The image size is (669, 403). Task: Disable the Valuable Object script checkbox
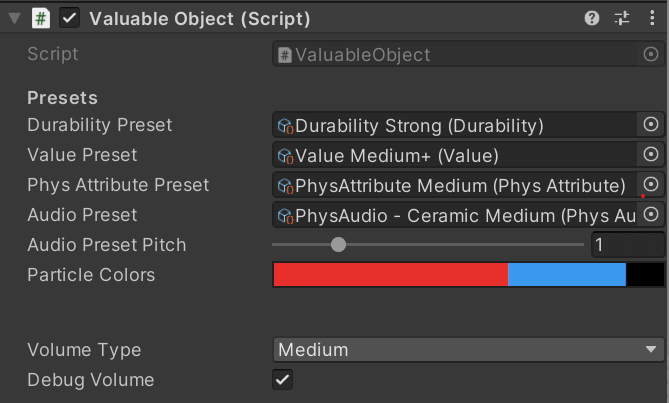(x=70, y=18)
